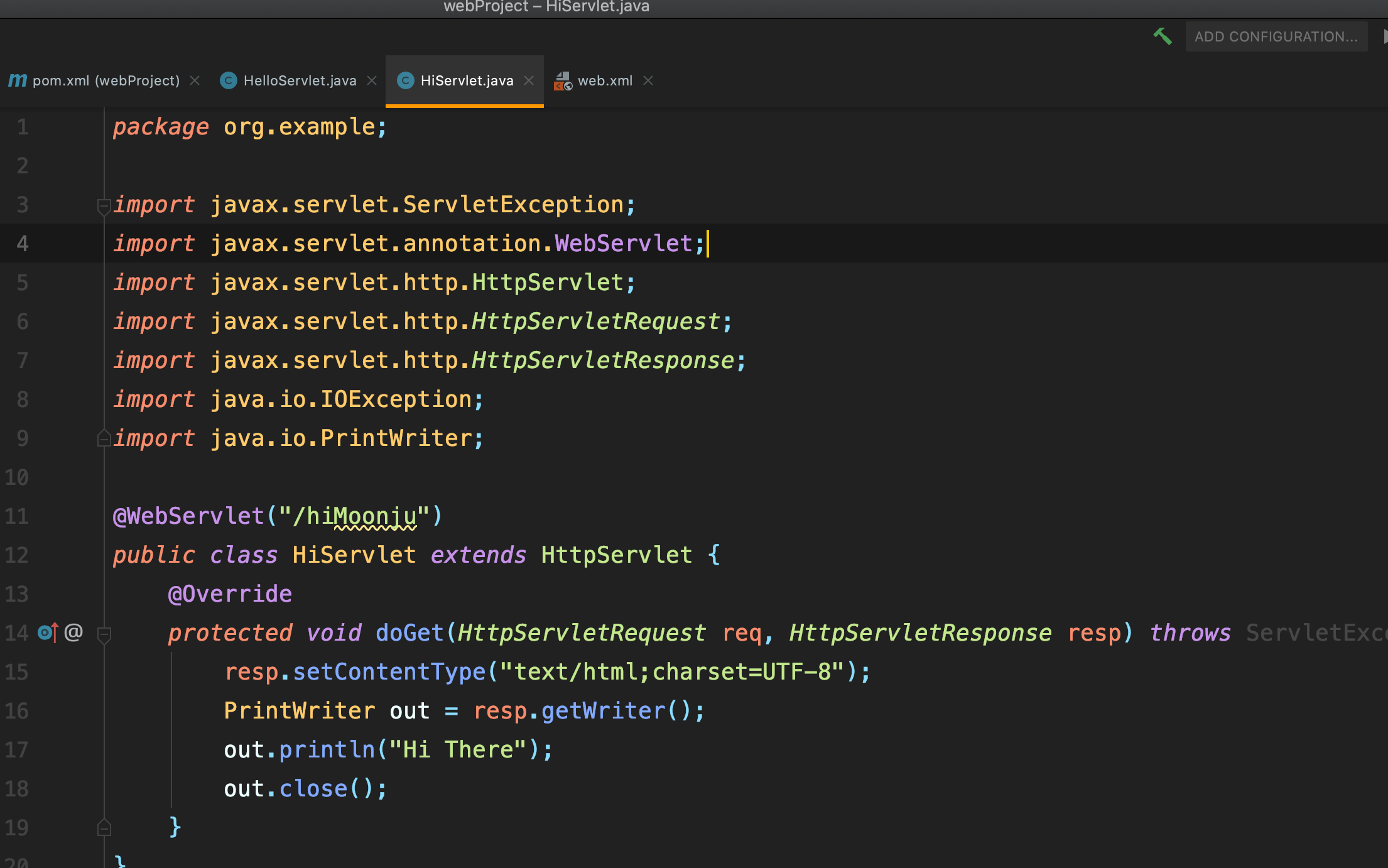The width and height of the screenshot is (1388, 868).
Task: Close the pom.xml tab
Action: click(195, 80)
